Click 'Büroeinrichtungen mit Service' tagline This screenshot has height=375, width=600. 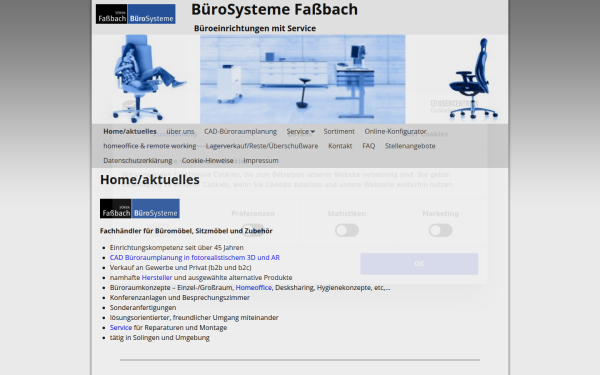coord(255,28)
